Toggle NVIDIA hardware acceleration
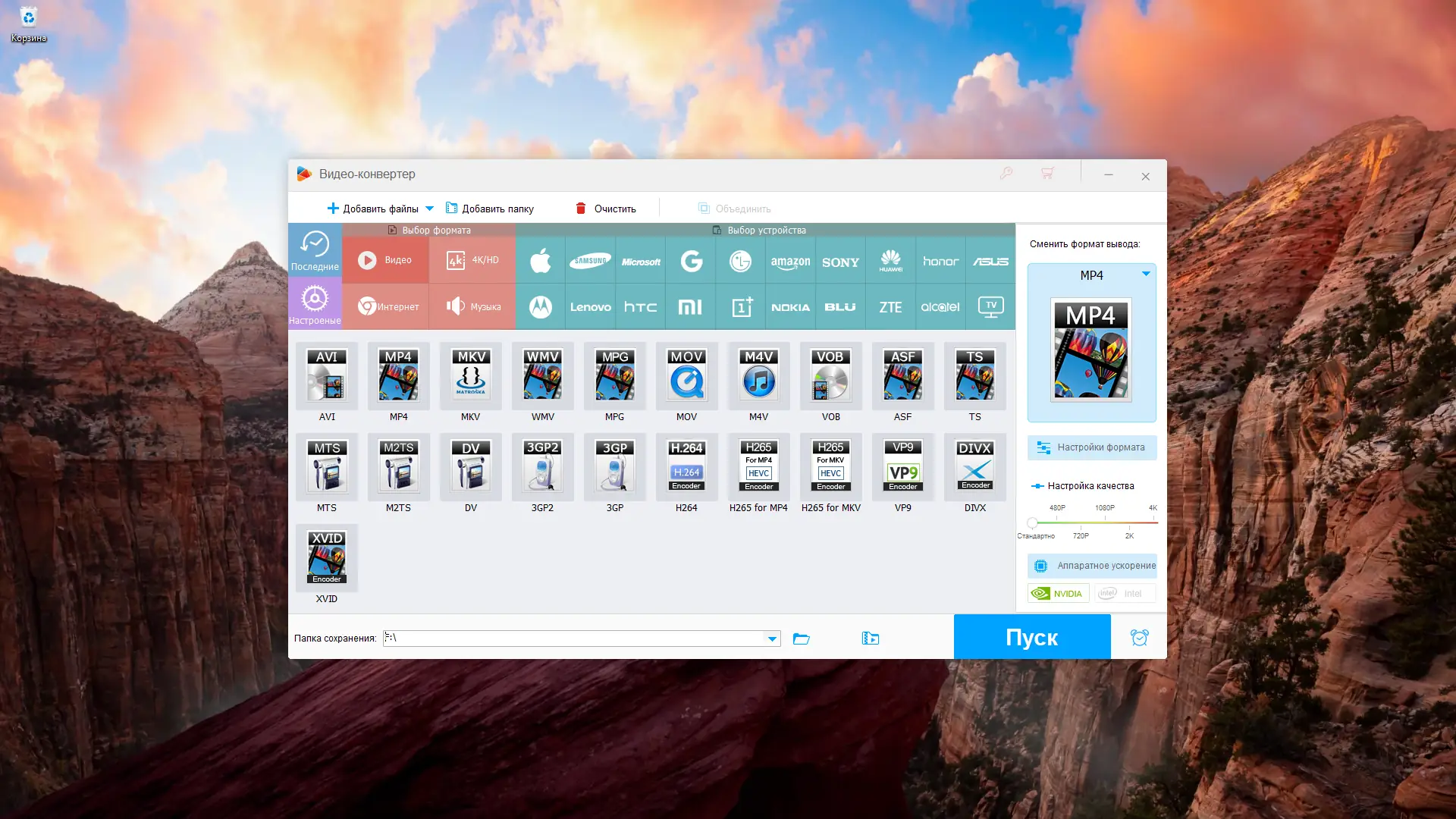 coord(1058,594)
